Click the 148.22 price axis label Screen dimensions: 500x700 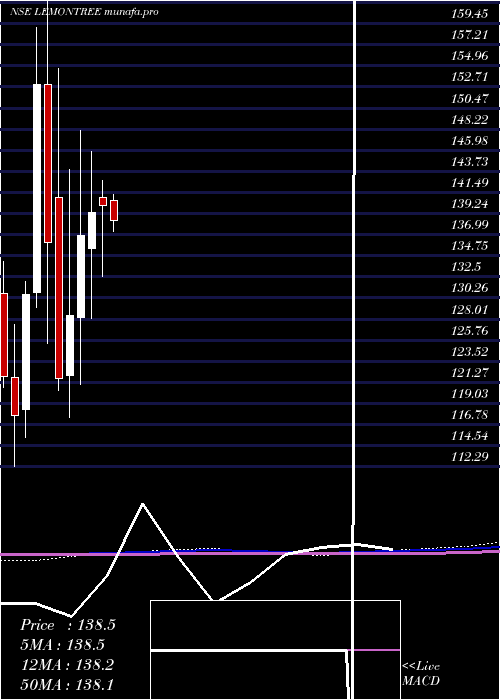[x=470, y=120]
